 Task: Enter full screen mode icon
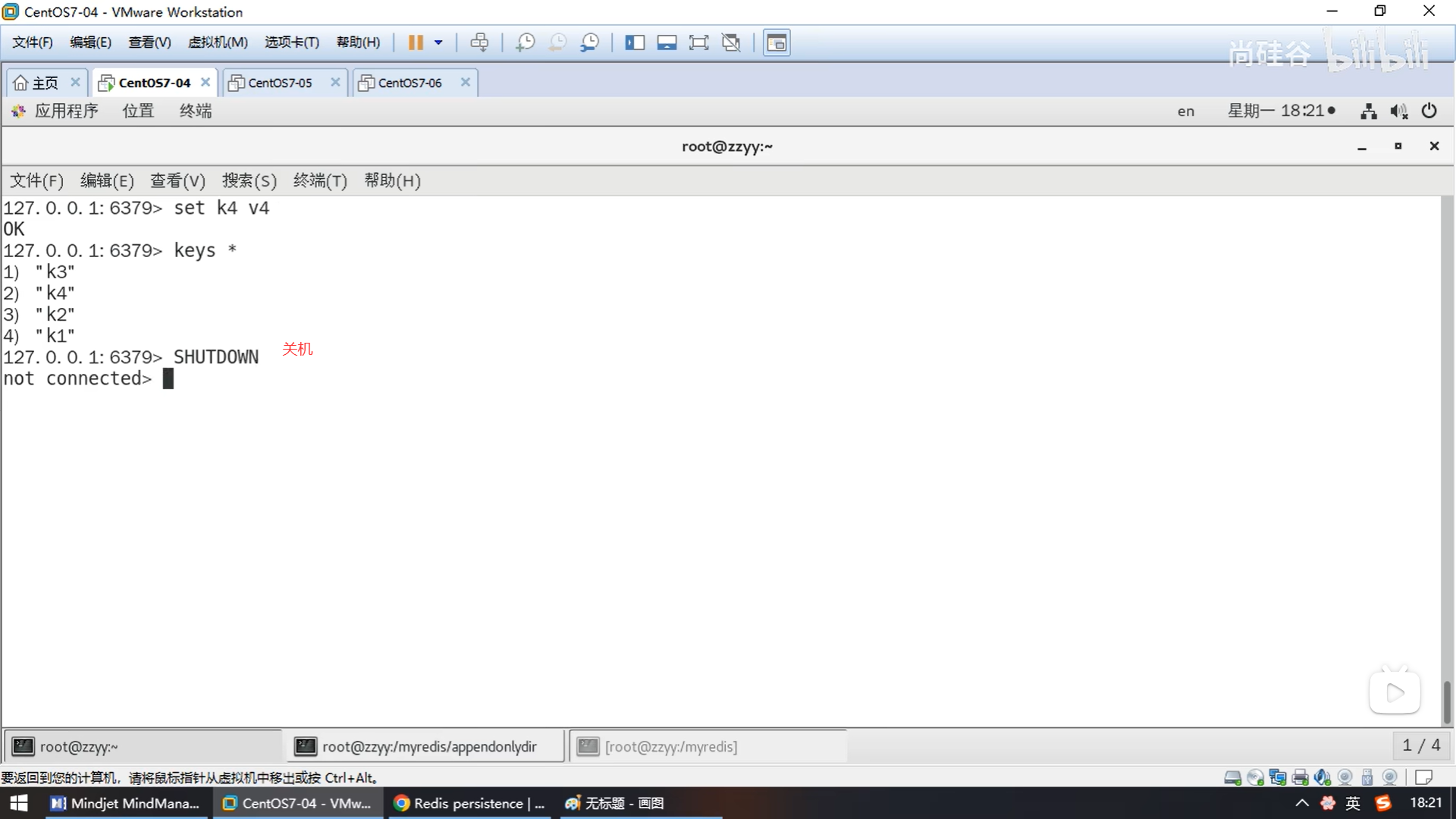(x=698, y=42)
